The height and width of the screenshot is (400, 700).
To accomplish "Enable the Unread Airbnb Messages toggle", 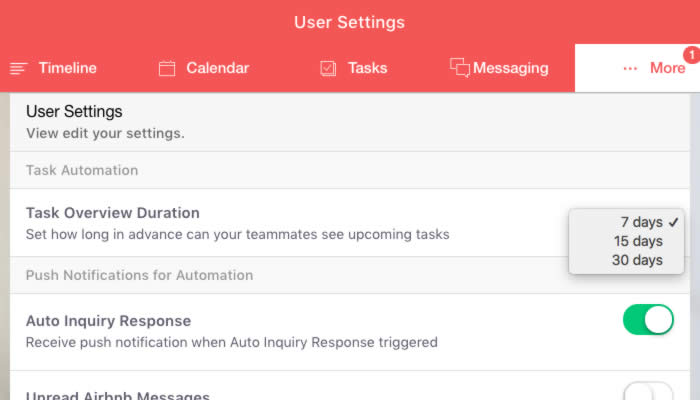I will pyautogui.click(x=648, y=392).
